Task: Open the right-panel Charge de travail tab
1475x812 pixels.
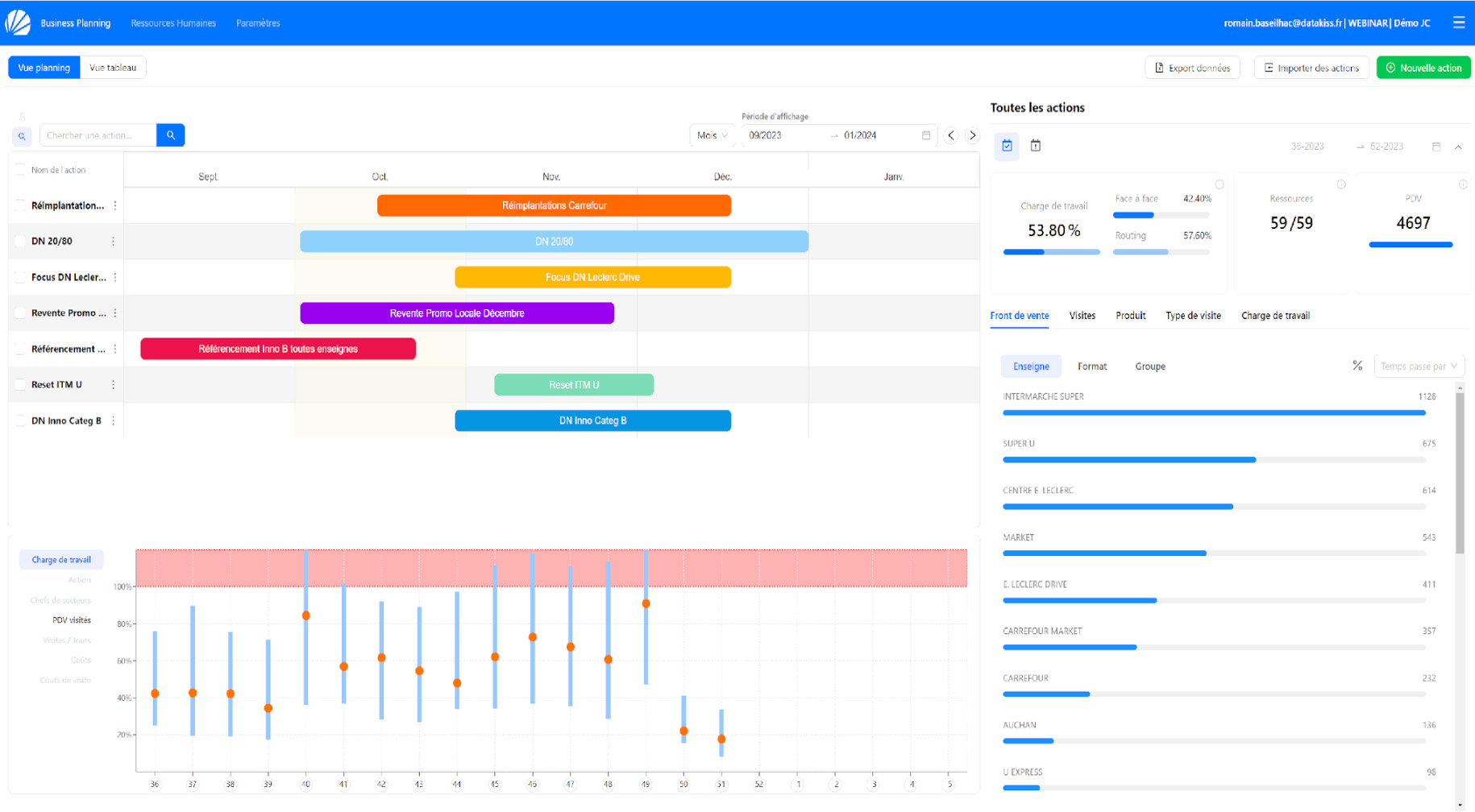Action: (1275, 316)
